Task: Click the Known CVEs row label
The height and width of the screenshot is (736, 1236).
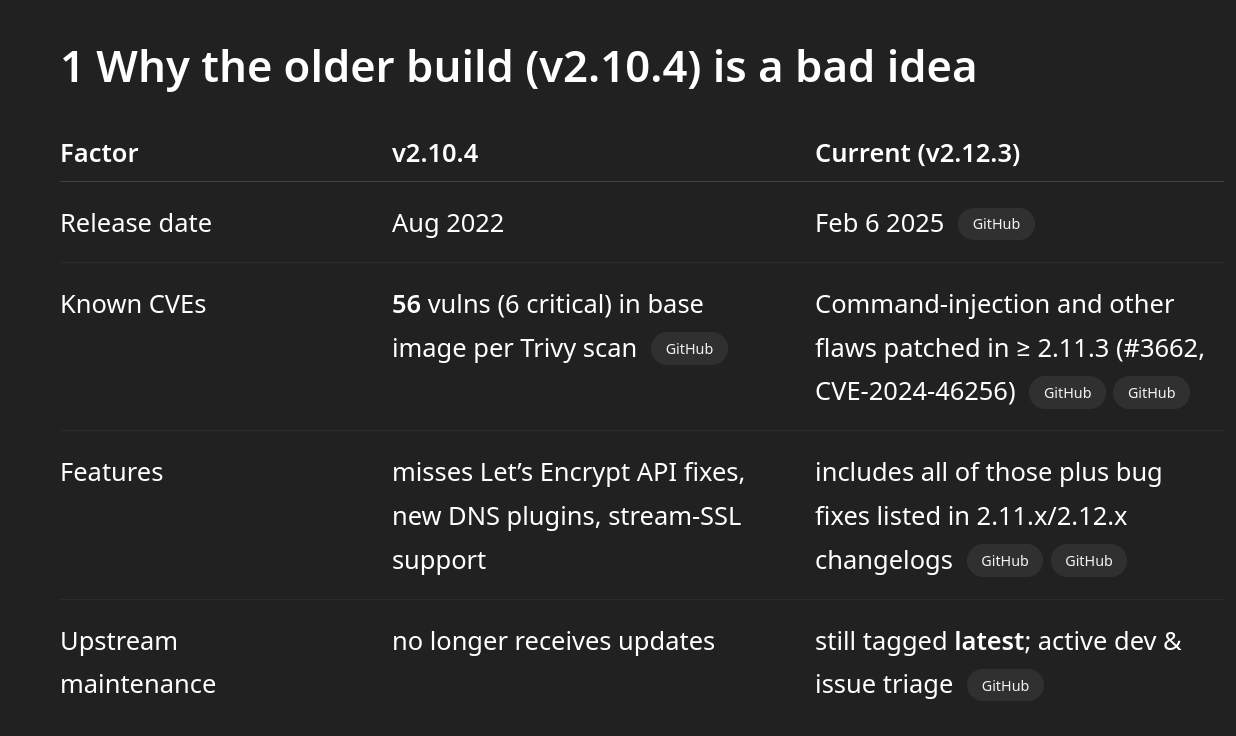Action: click(133, 304)
